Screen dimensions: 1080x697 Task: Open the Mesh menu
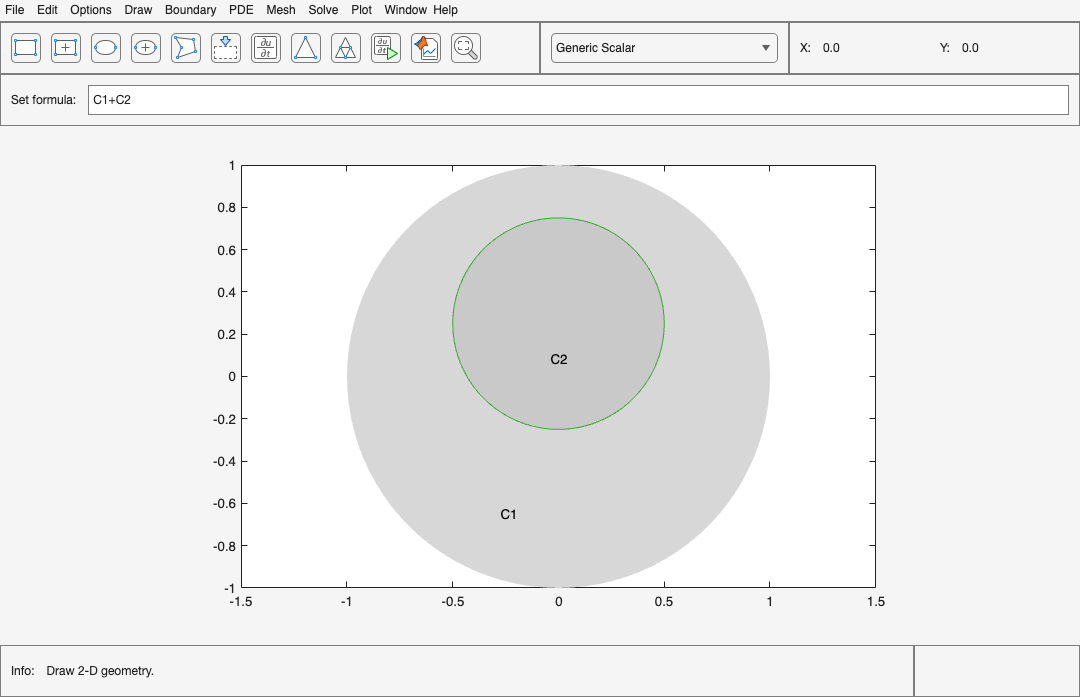(x=281, y=10)
